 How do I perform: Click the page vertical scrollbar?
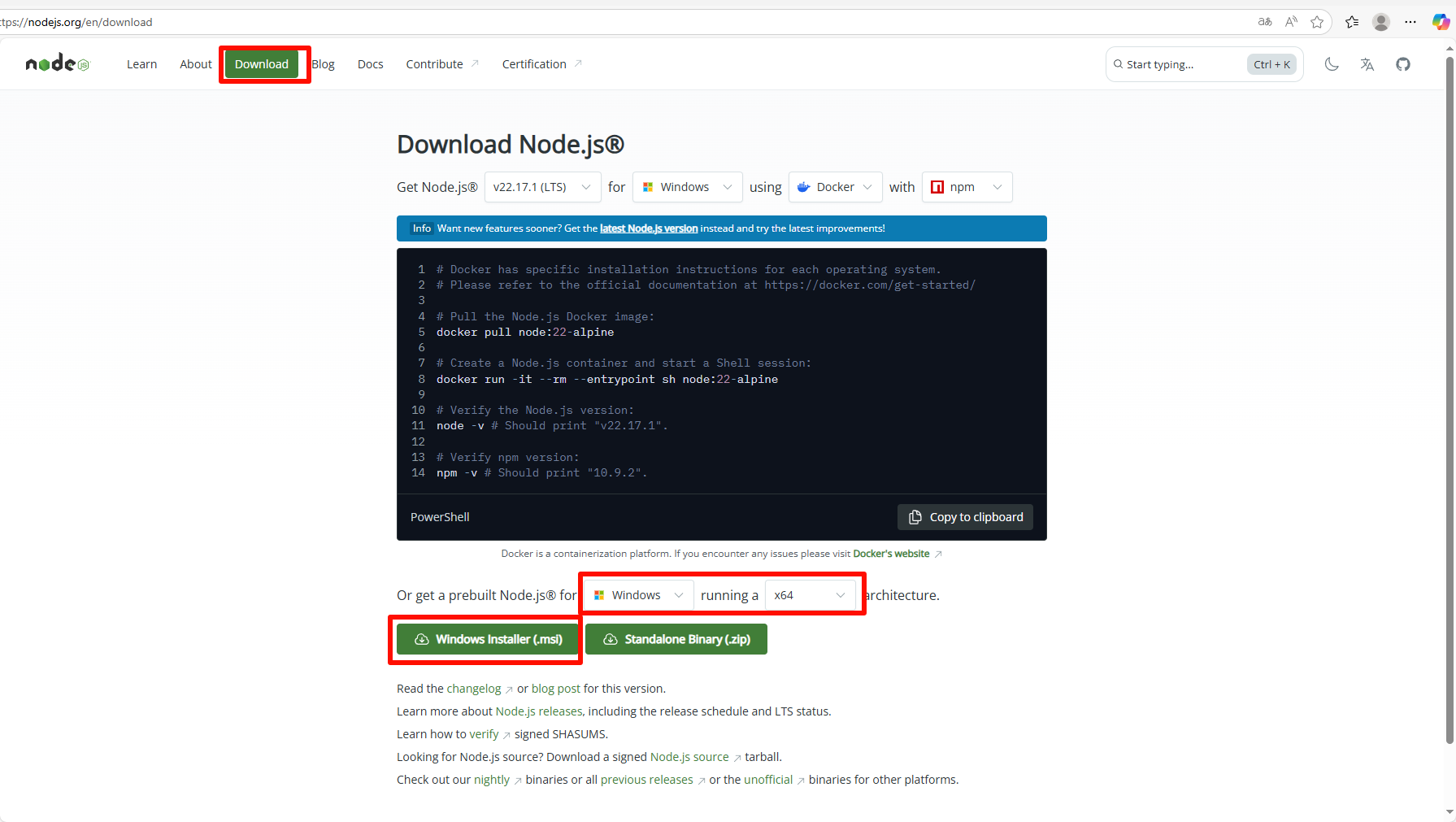[1449, 398]
